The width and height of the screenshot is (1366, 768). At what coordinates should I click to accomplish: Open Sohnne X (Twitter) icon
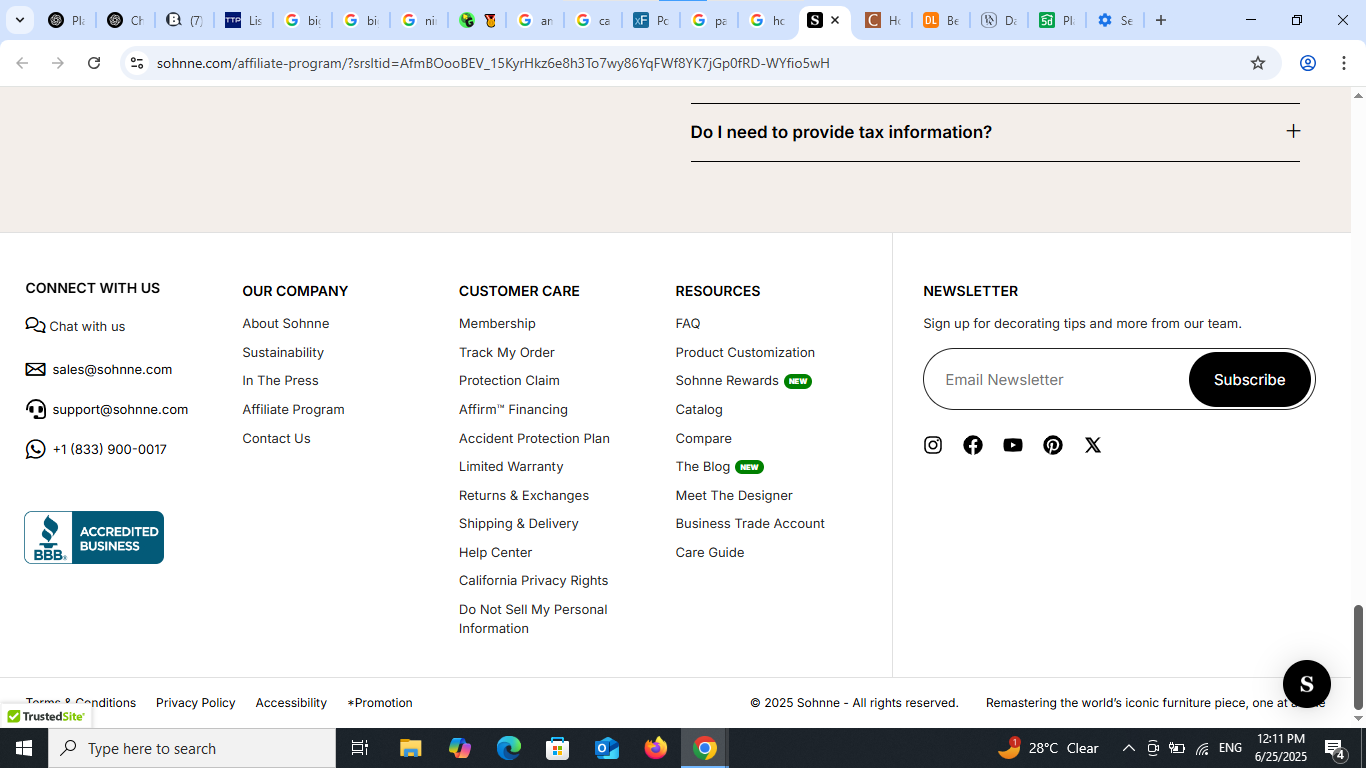(1093, 445)
